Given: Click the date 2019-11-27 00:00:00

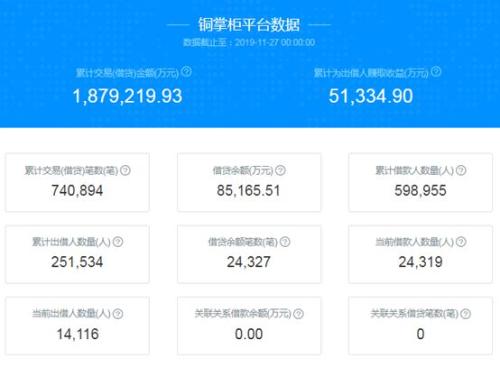Looking at the screenshot, I should coord(275,42).
